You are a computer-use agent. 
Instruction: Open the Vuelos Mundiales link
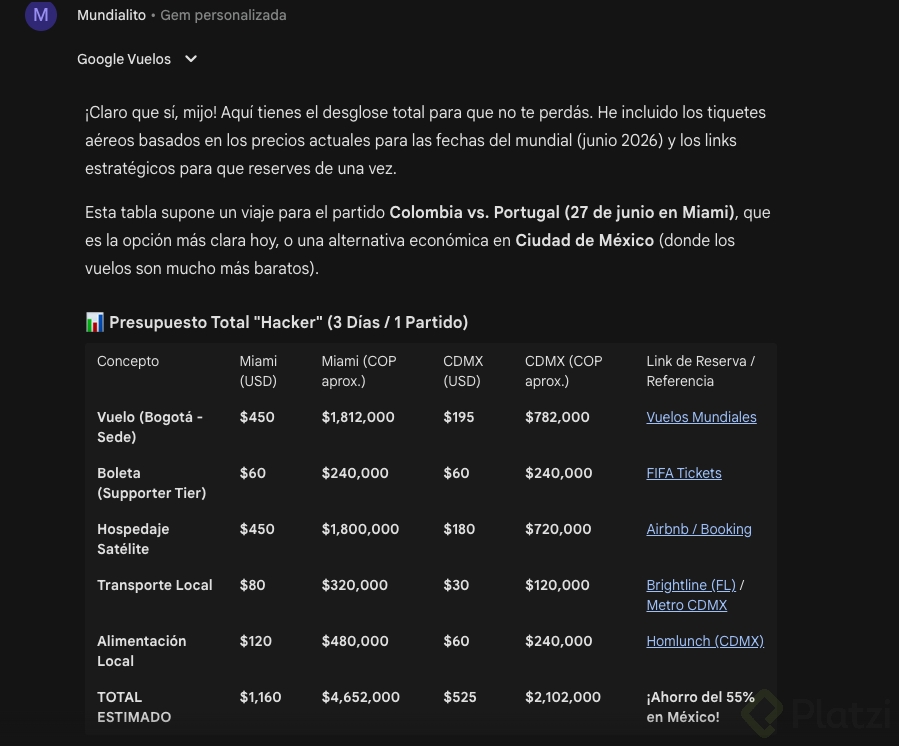tap(701, 417)
